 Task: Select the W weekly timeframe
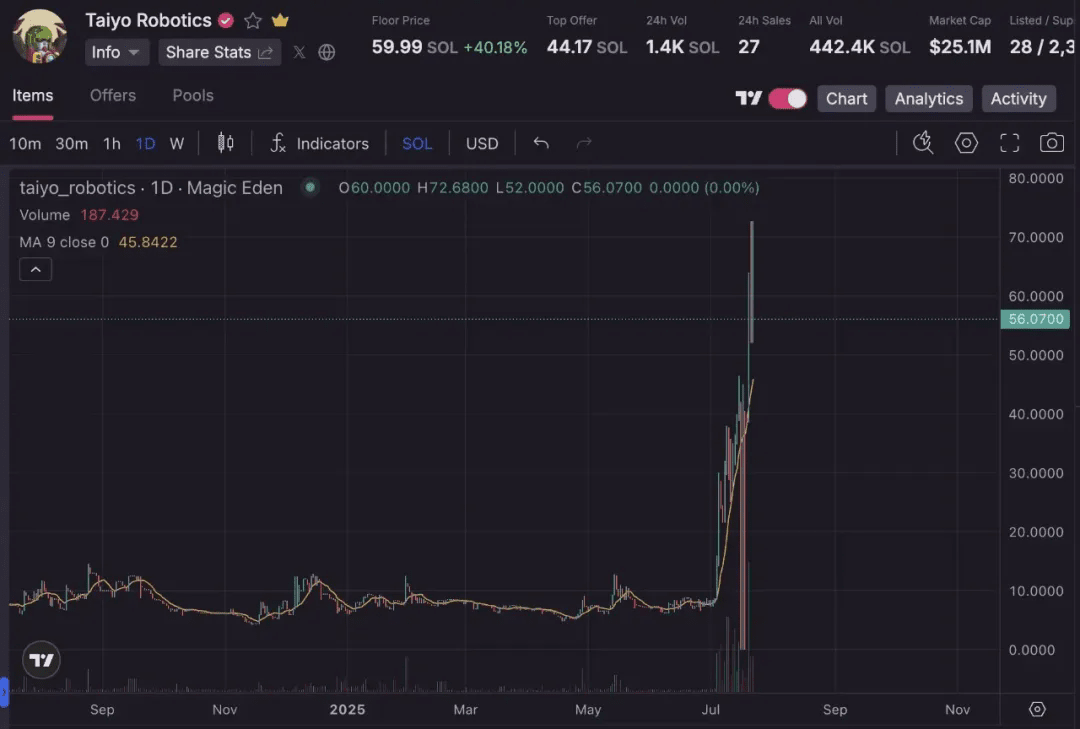(177, 143)
